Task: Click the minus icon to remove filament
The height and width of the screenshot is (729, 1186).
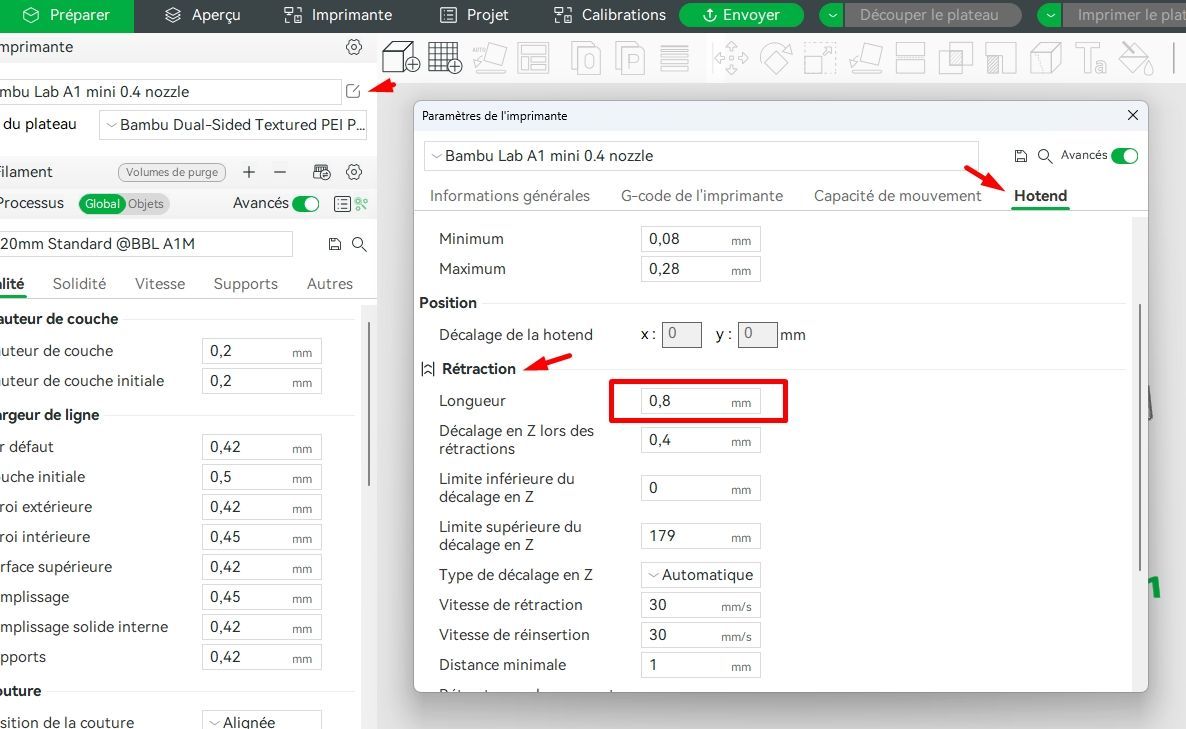Action: [280, 172]
